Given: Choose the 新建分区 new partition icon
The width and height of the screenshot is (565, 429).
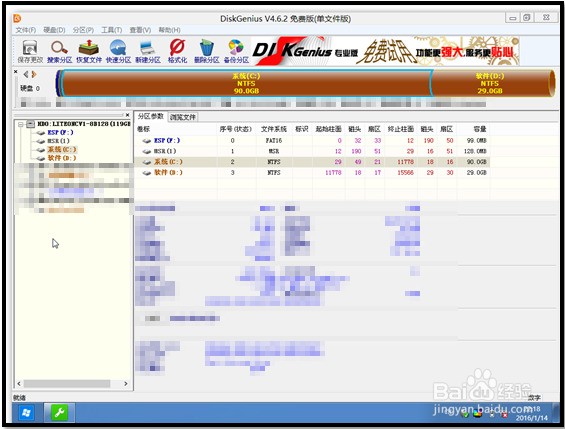Looking at the screenshot, I should (148, 52).
